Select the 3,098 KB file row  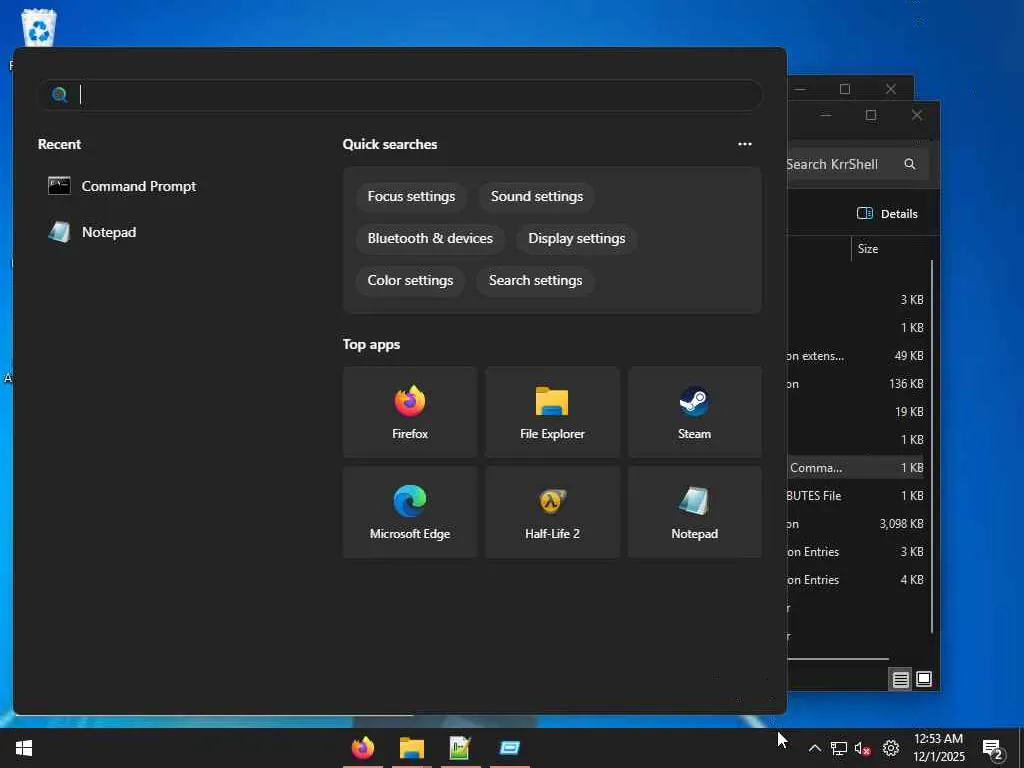tap(856, 524)
